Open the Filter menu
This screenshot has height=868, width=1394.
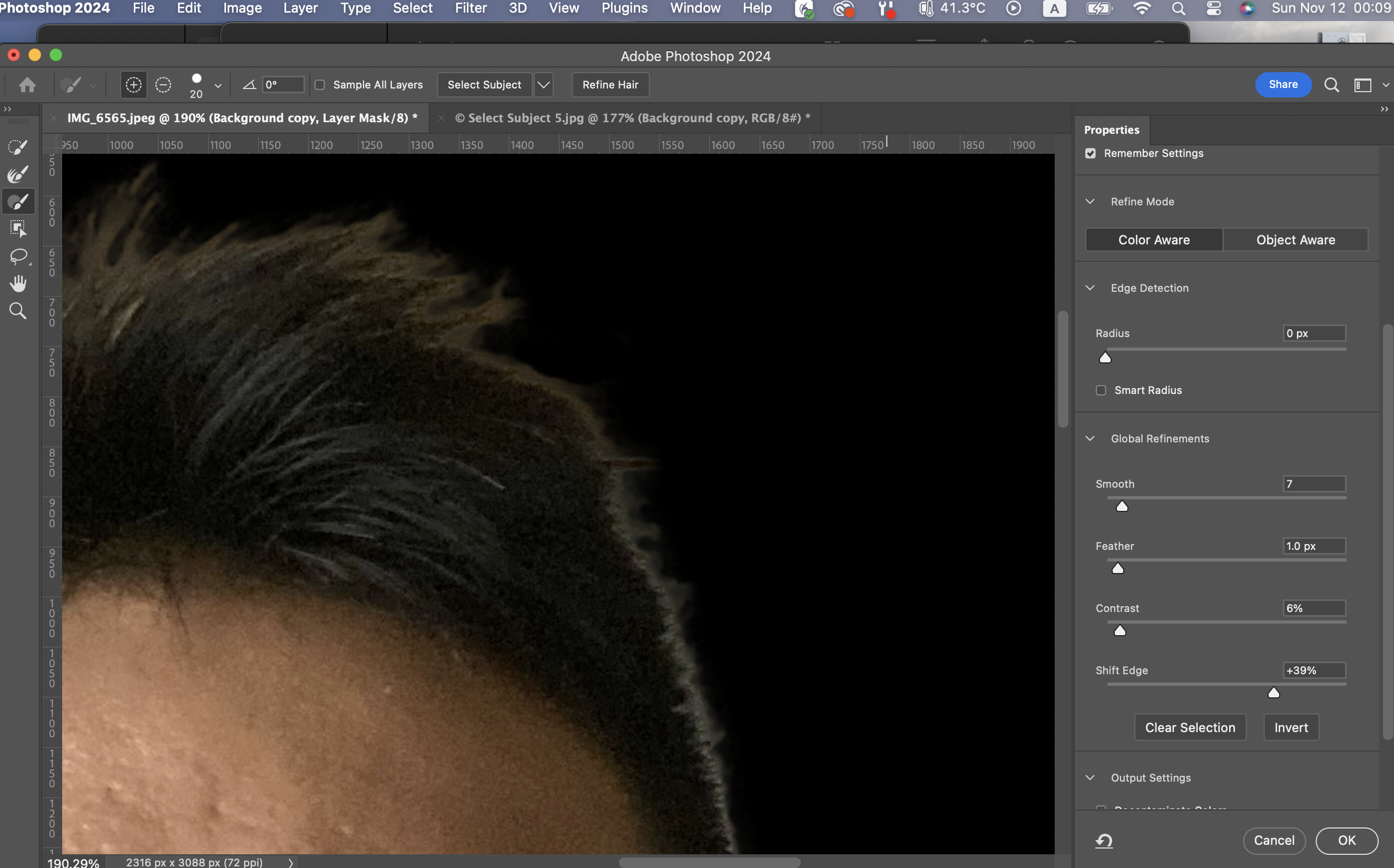click(x=470, y=8)
